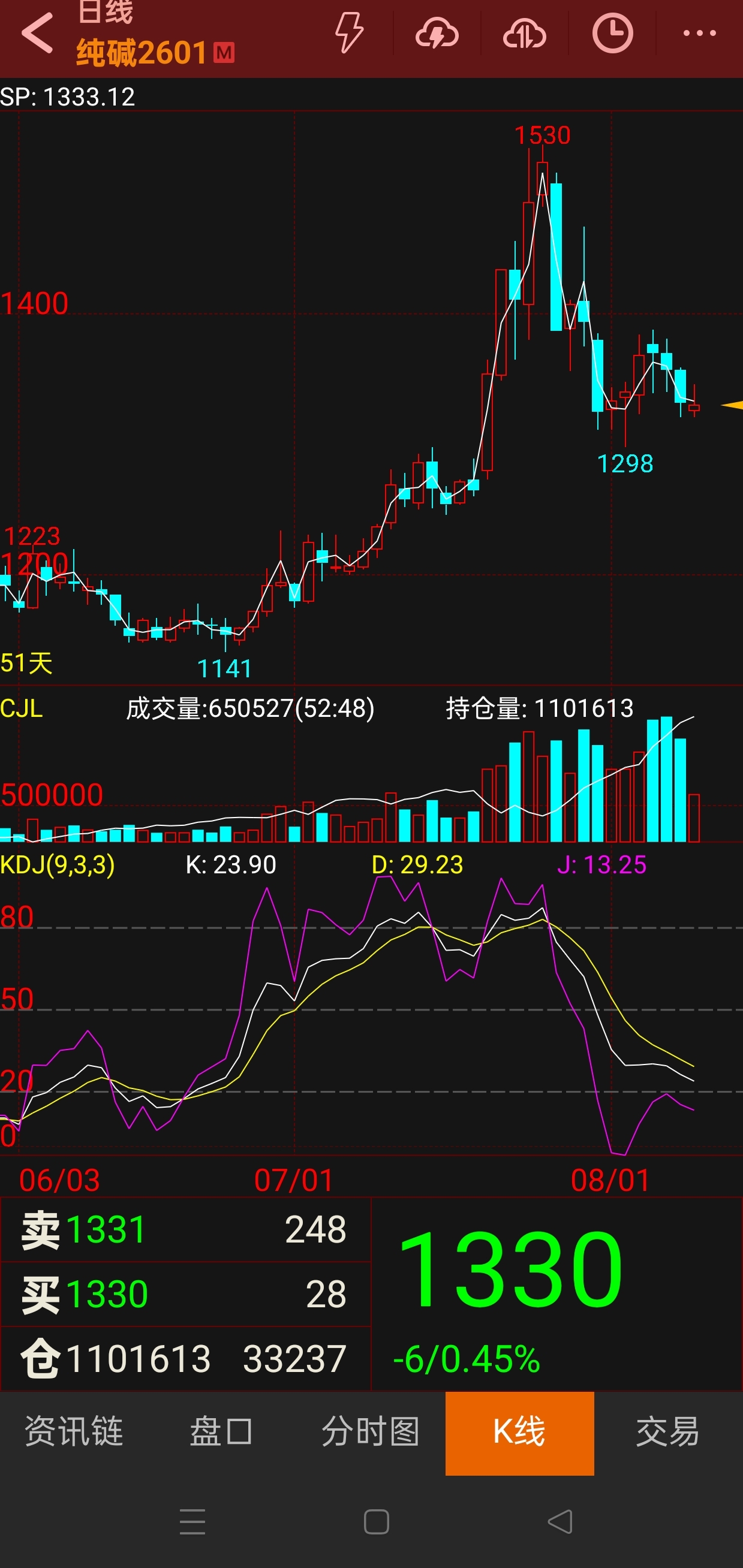Tap the Android recent-apps menu button

point(192,1522)
